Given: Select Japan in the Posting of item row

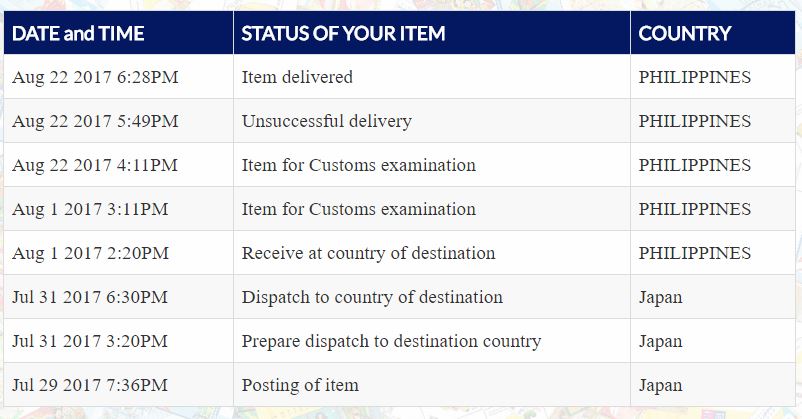Looking at the screenshot, I should [x=660, y=385].
